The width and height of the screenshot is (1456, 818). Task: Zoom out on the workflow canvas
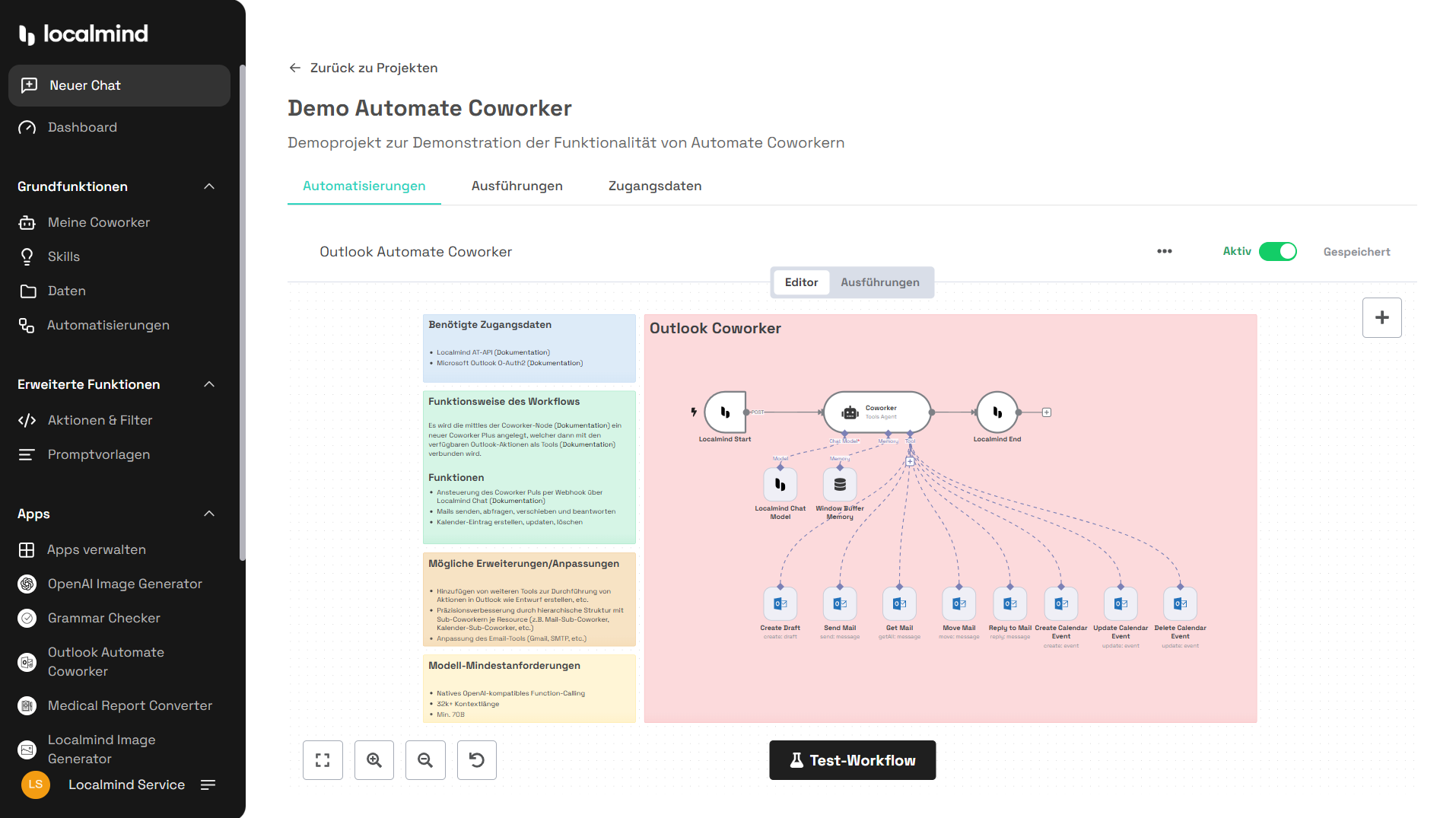(x=425, y=760)
